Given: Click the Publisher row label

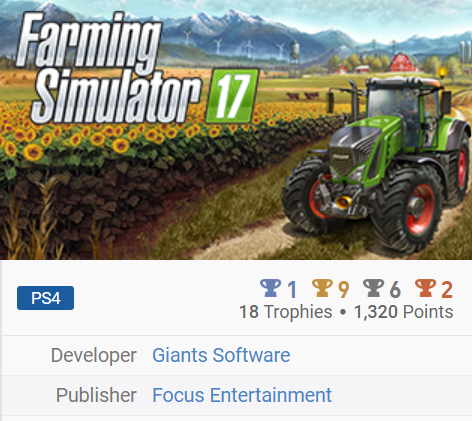Looking at the screenshot, I should 96,395.
